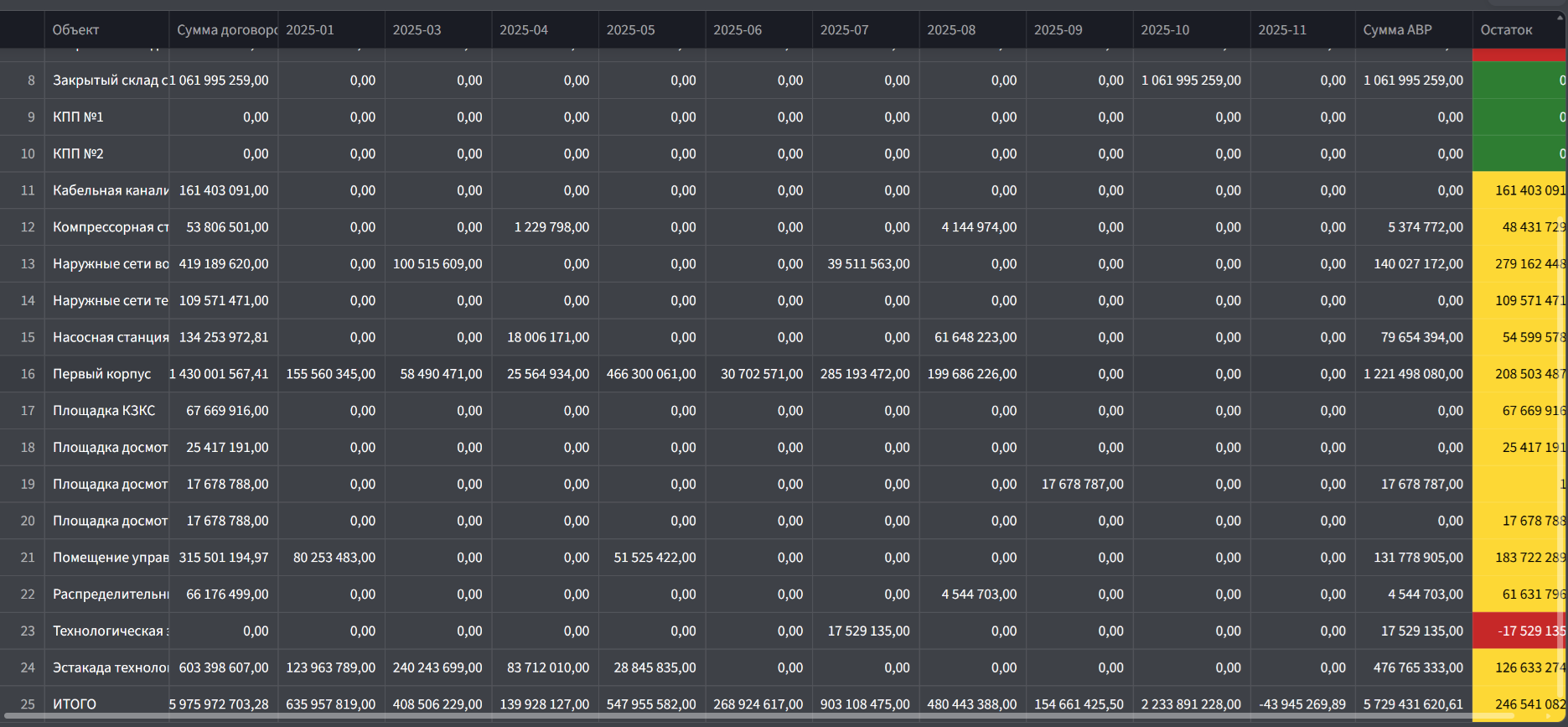
Task: Select the 2025-01 column header
Action: [310, 30]
